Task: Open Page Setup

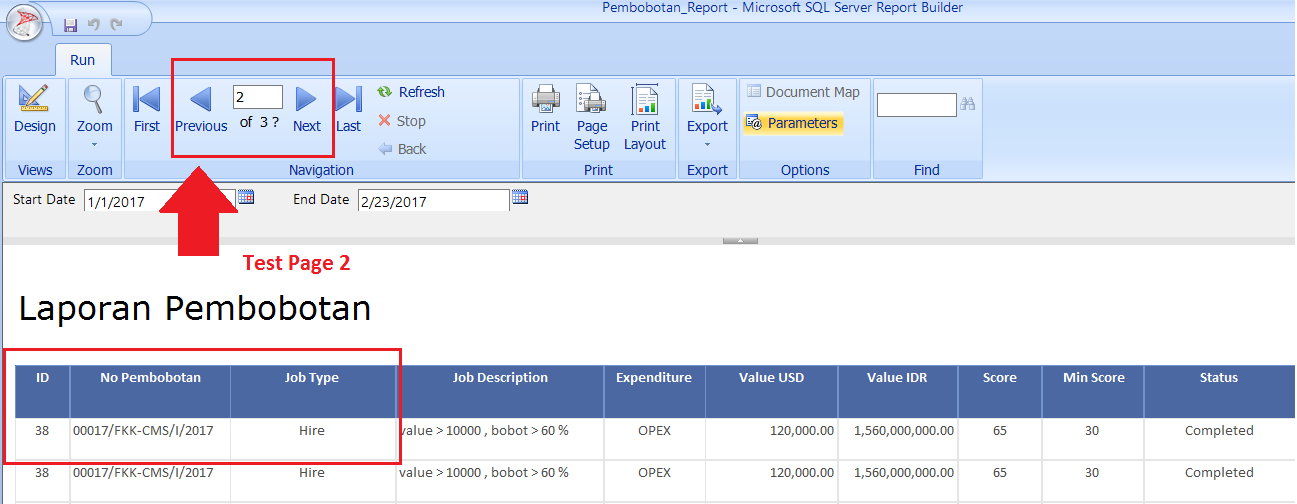Action: [592, 118]
